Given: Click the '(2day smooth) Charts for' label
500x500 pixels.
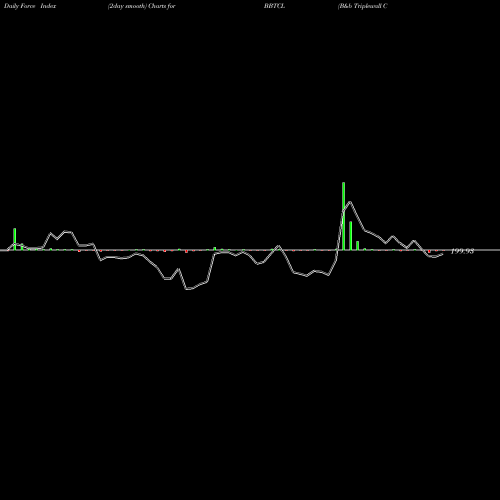Looking at the screenshot, I should tap(142, 6).
